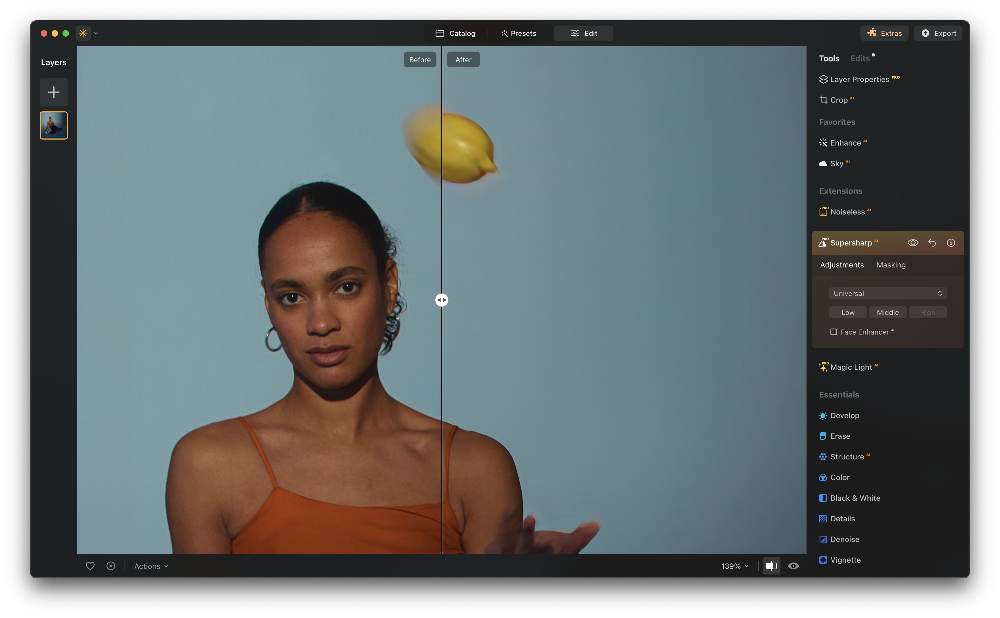
Task: Open the Crop tool
Action: point(838,100)
